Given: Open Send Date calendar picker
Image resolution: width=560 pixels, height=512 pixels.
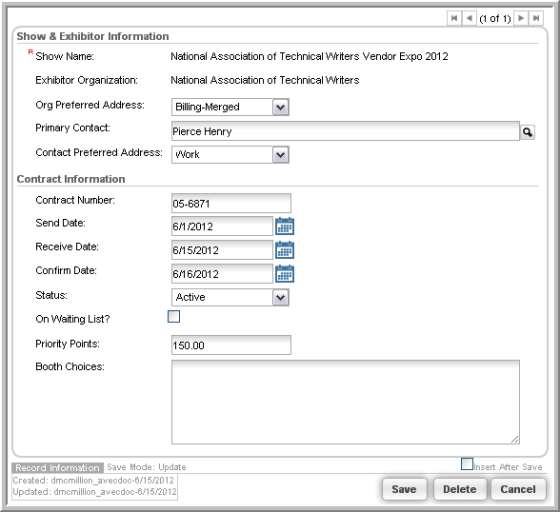Looking at the screenshot, I should point(285,226).
